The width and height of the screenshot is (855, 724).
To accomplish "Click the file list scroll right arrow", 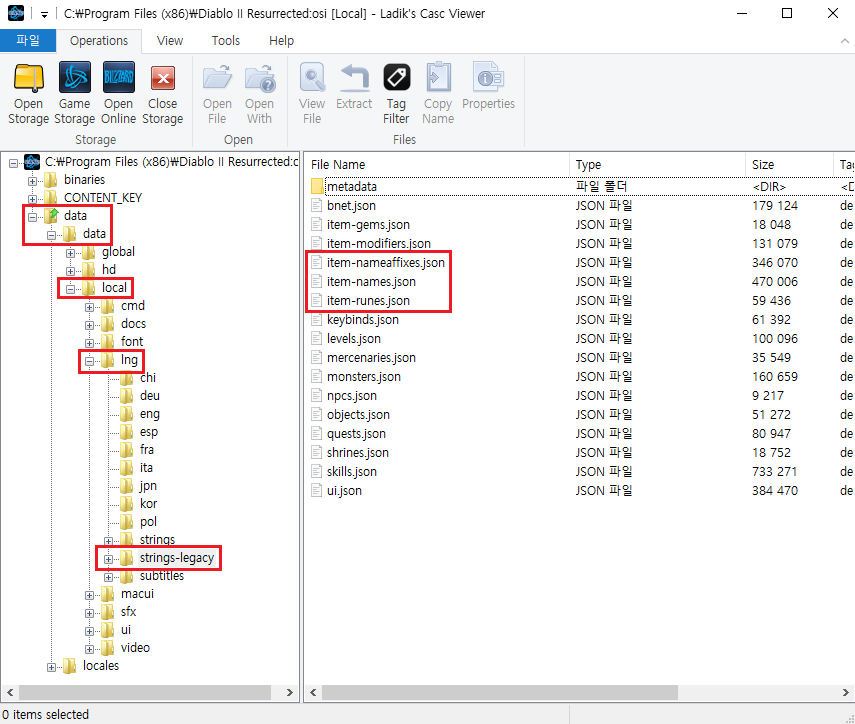I will click(x=846, y=692).
